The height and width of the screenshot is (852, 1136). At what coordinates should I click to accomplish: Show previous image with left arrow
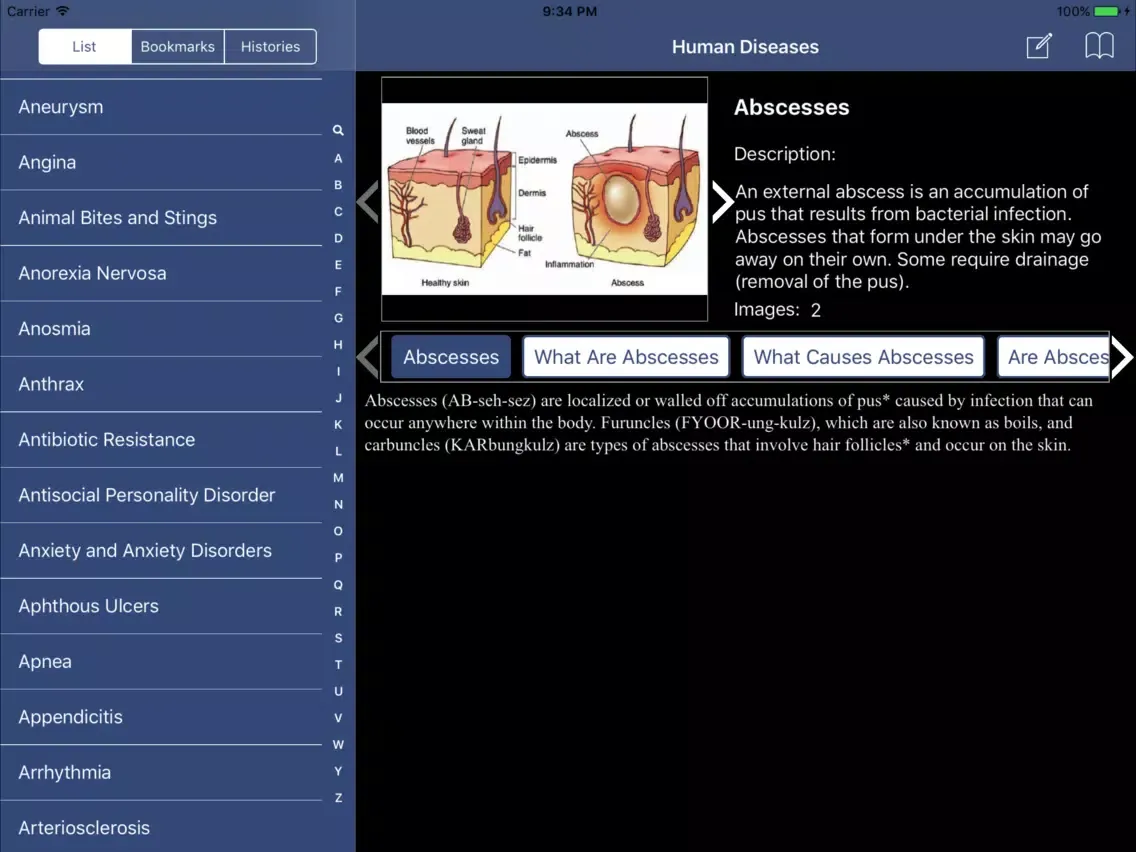368,201
